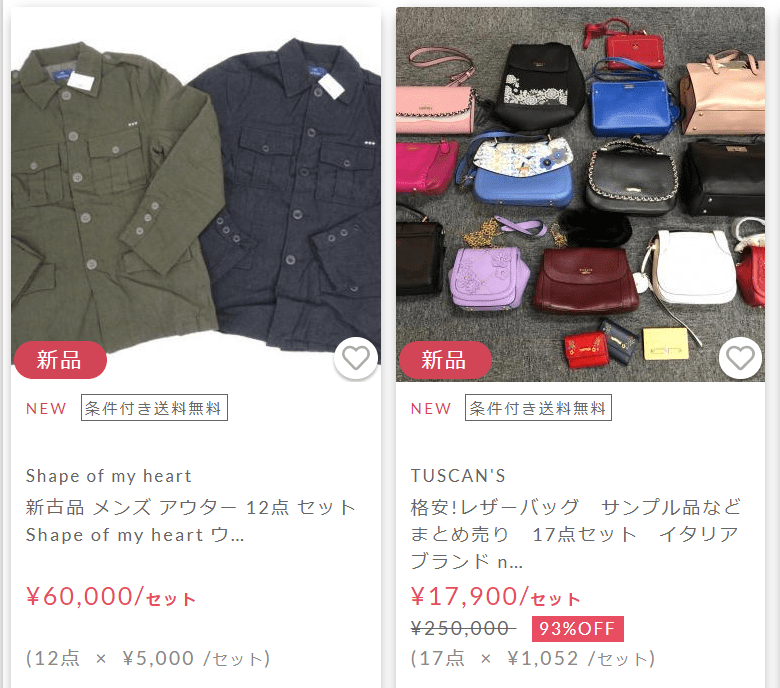Click 条件付き送料無料 tag under jackets listing
Screen dimensions: 780x688
(x=154, y=408)
